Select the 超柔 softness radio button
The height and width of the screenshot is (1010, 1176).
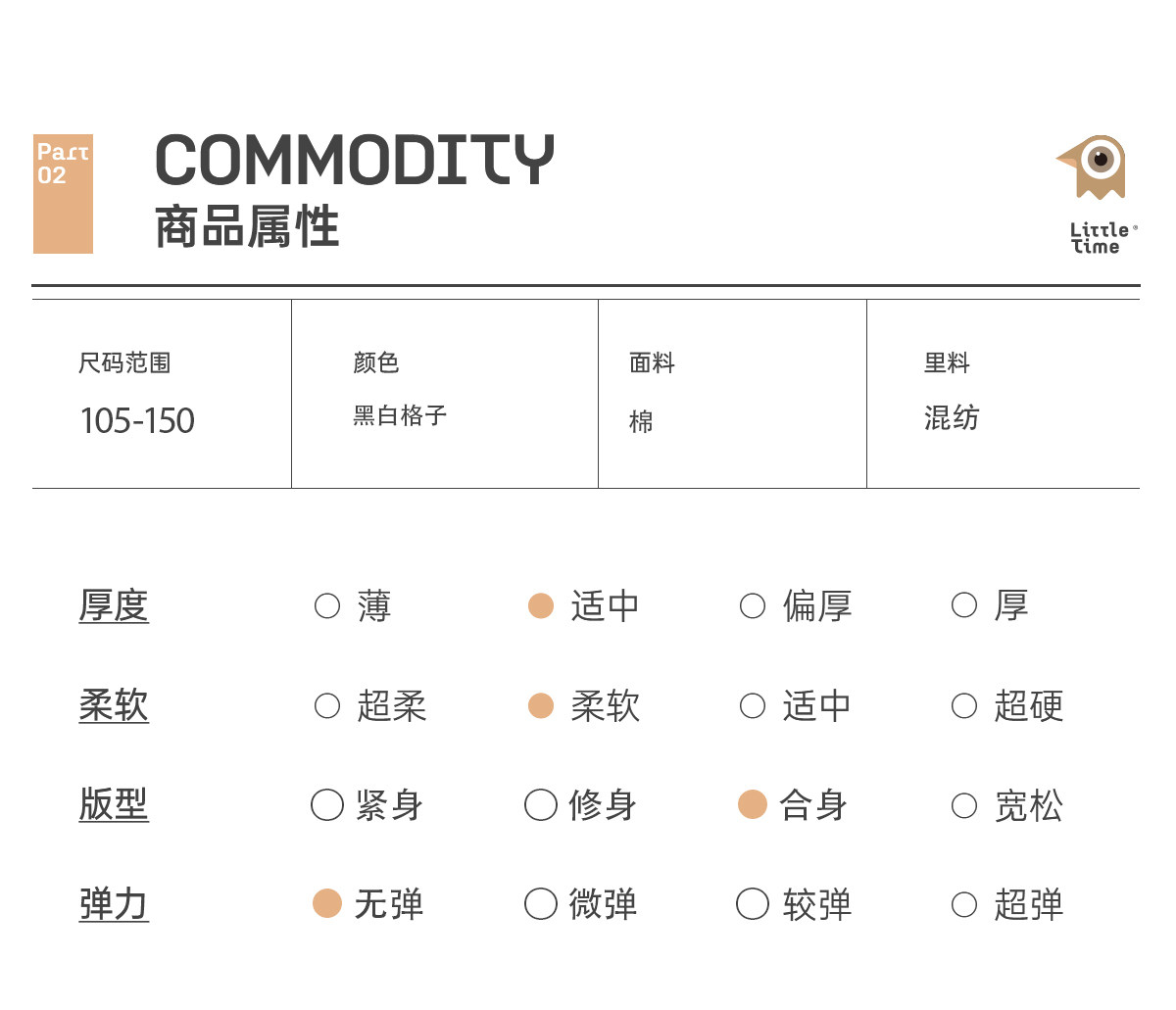pyautogui.click(x=327, y=706)
